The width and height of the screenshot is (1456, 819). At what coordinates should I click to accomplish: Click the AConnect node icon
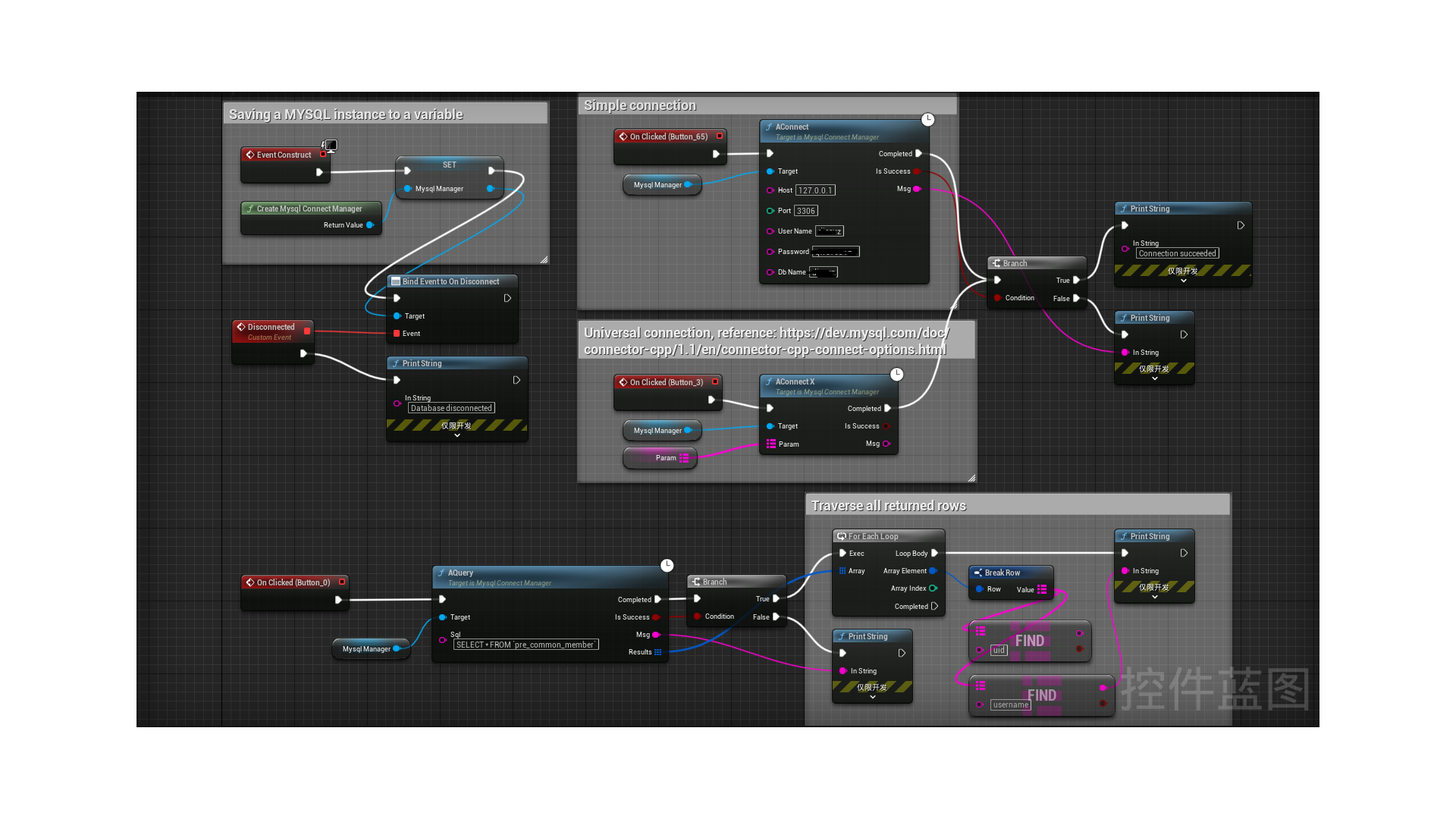tap(771, 126)
